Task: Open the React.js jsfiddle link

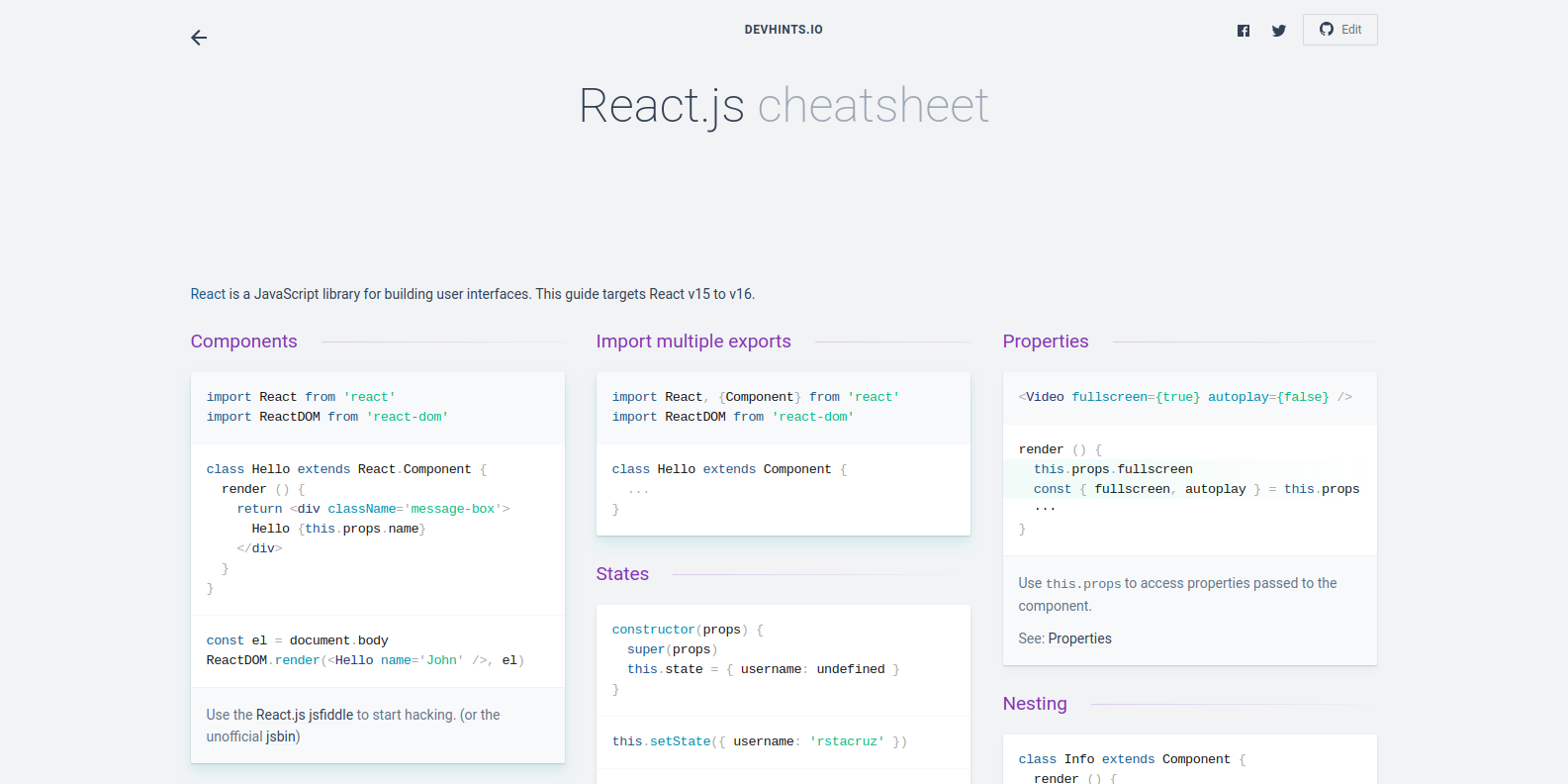Action: 304,715
